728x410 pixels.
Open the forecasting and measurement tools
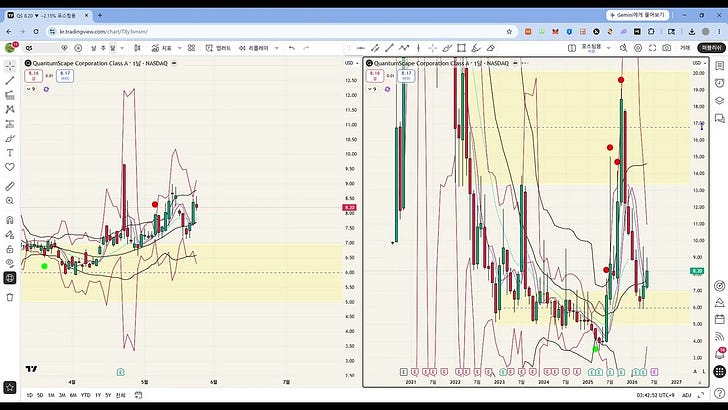pyautogui.click(x=10, y=124)
